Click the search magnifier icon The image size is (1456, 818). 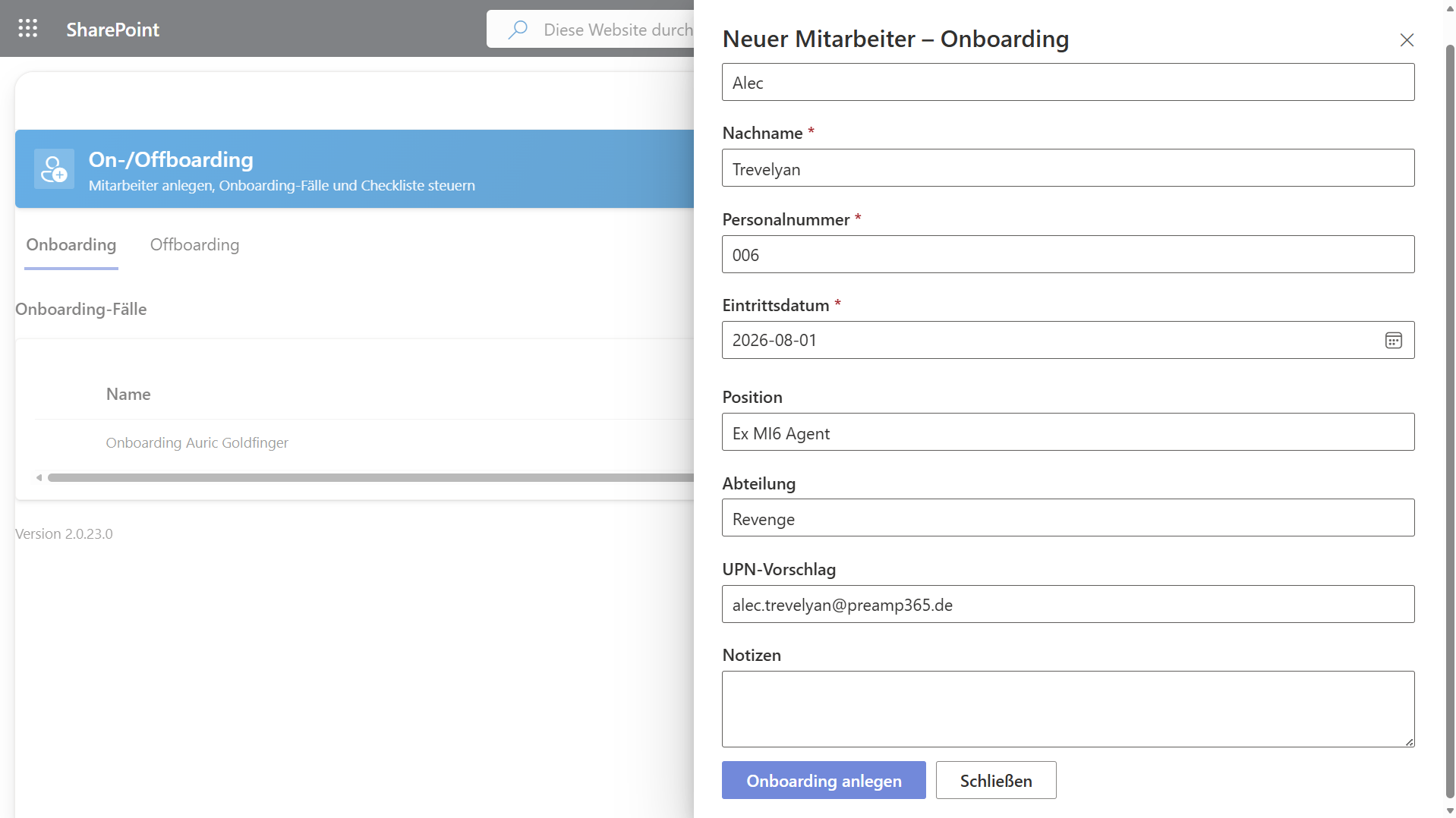point(518,30)
